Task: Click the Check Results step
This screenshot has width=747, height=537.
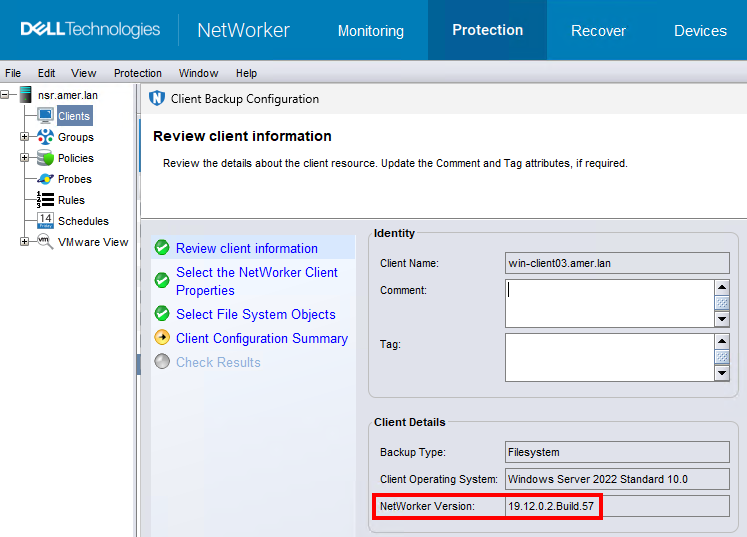Action: [218, 362]
